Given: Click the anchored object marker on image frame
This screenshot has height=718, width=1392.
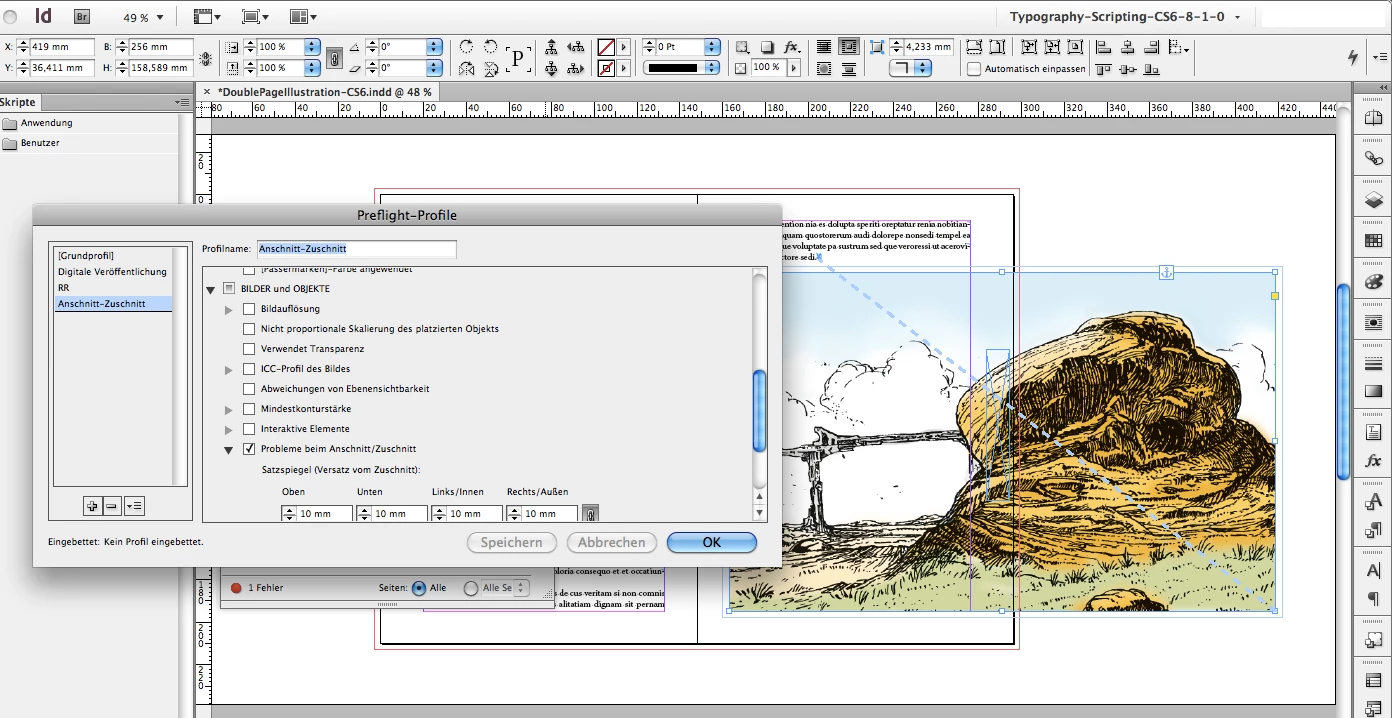Looking at the screenshot, I should coord(1166,272).
